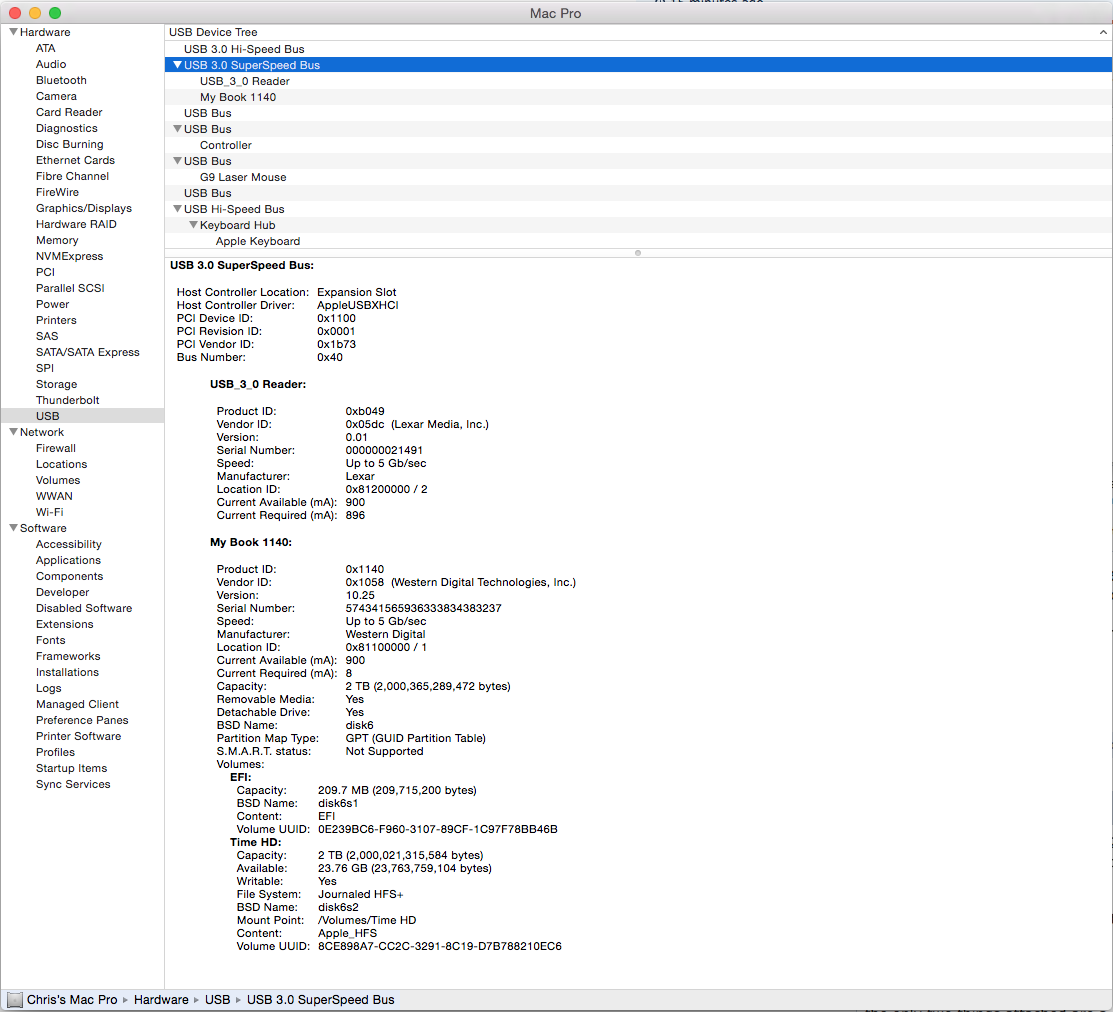1113x1012 pixels.
Task: Select PCI in the sidebar
Action: click(45, 272)
